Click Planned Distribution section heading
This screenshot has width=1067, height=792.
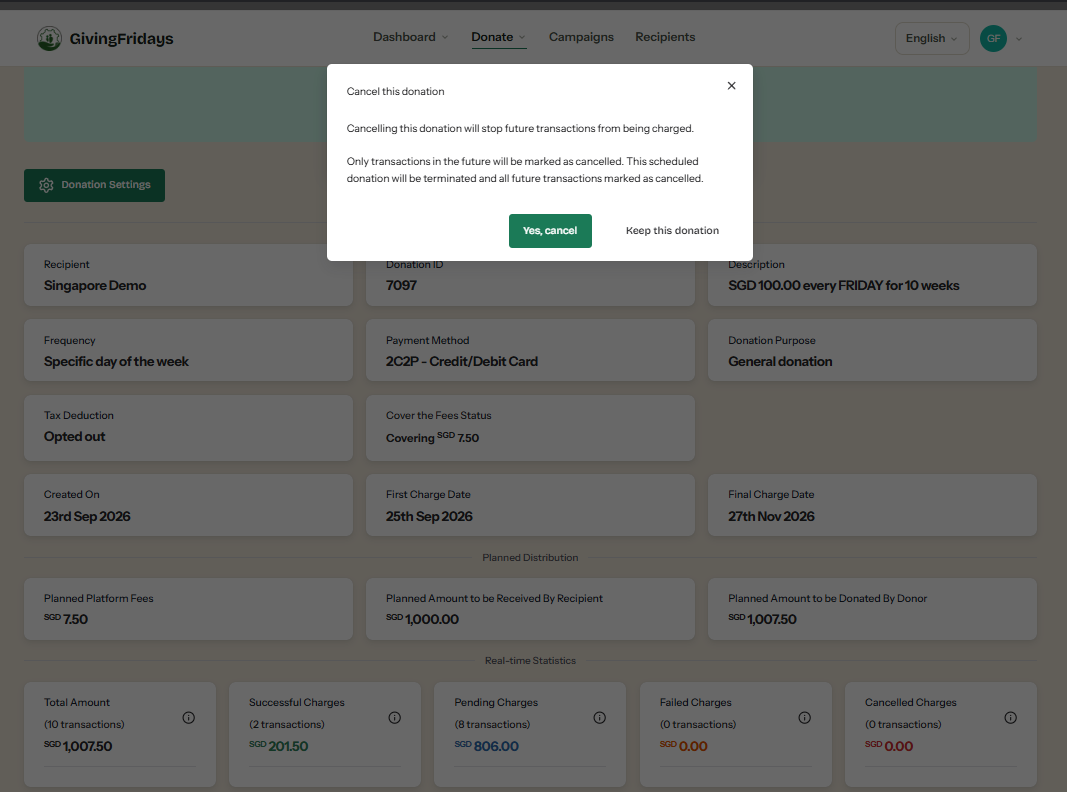(x=530, y=558)
